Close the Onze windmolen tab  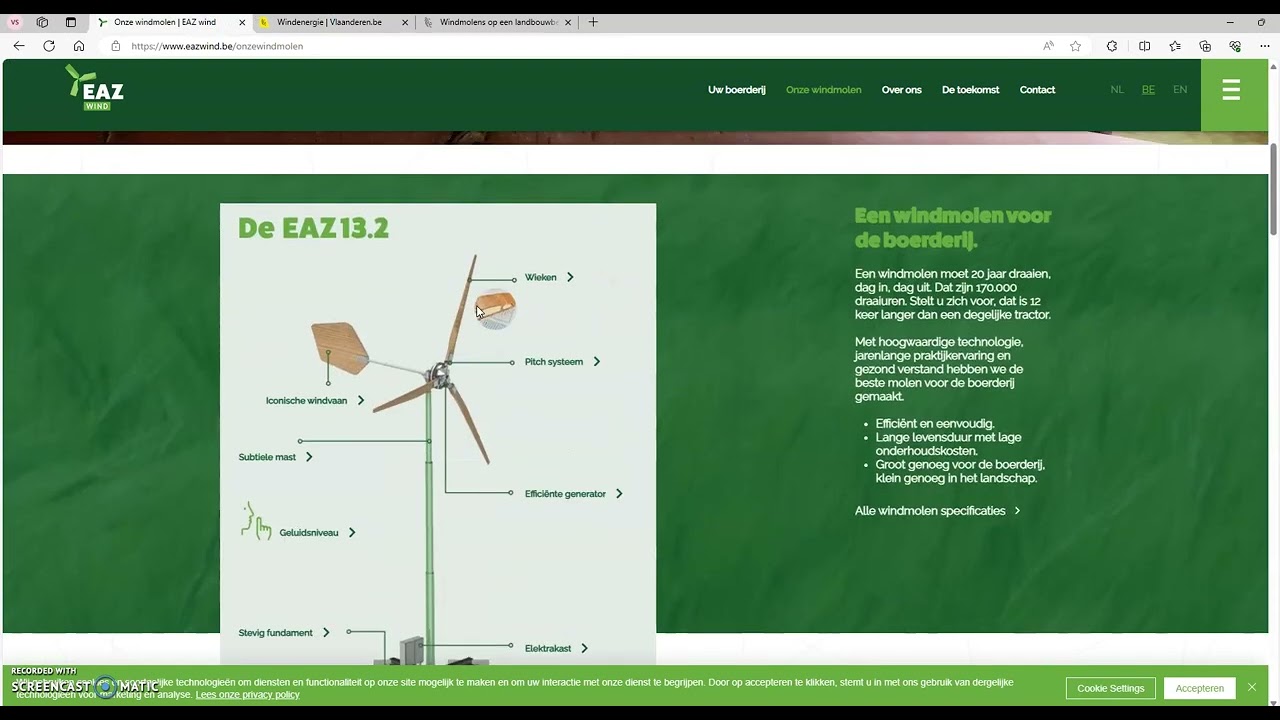click(242, 22)
